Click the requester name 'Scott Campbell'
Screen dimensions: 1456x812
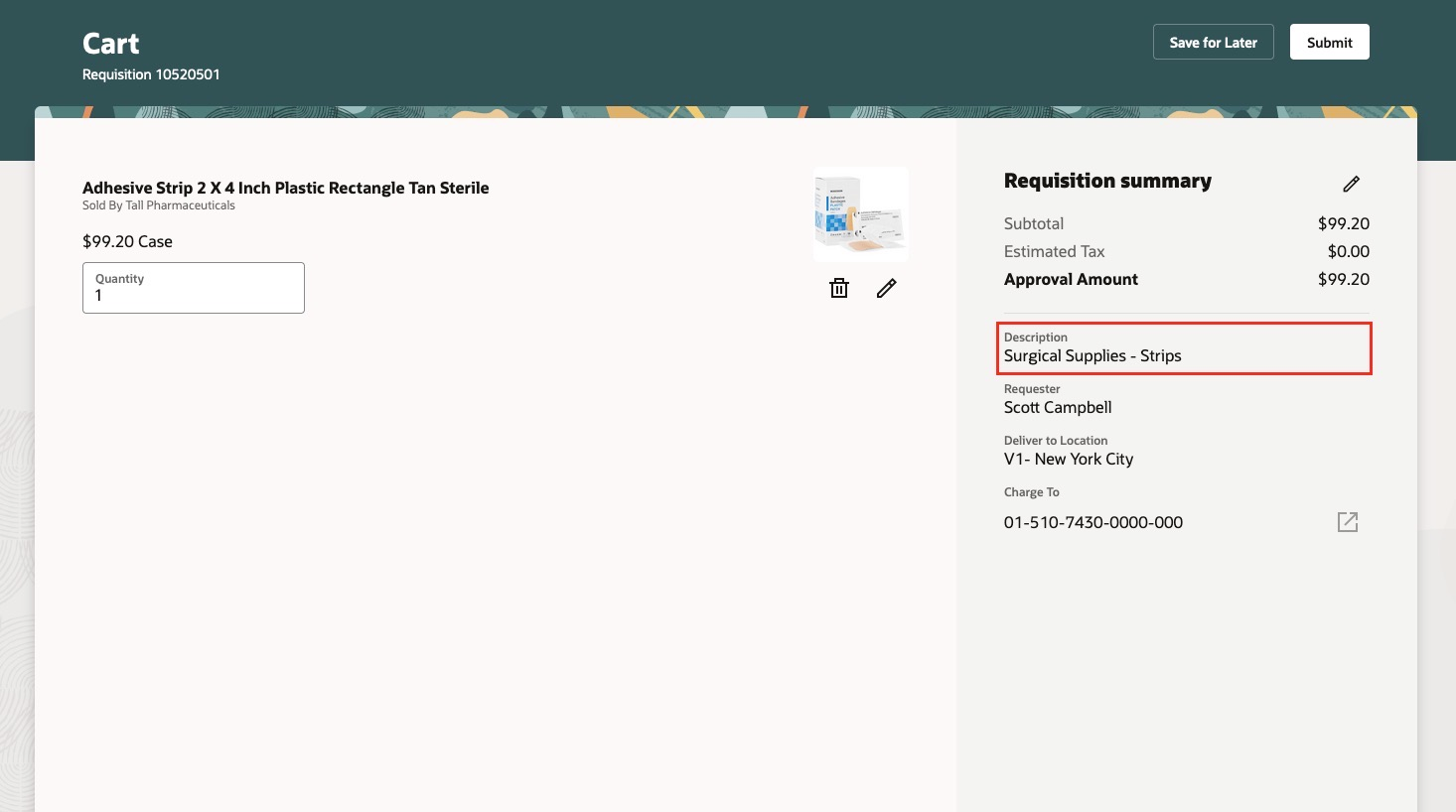coord(1058,407)
